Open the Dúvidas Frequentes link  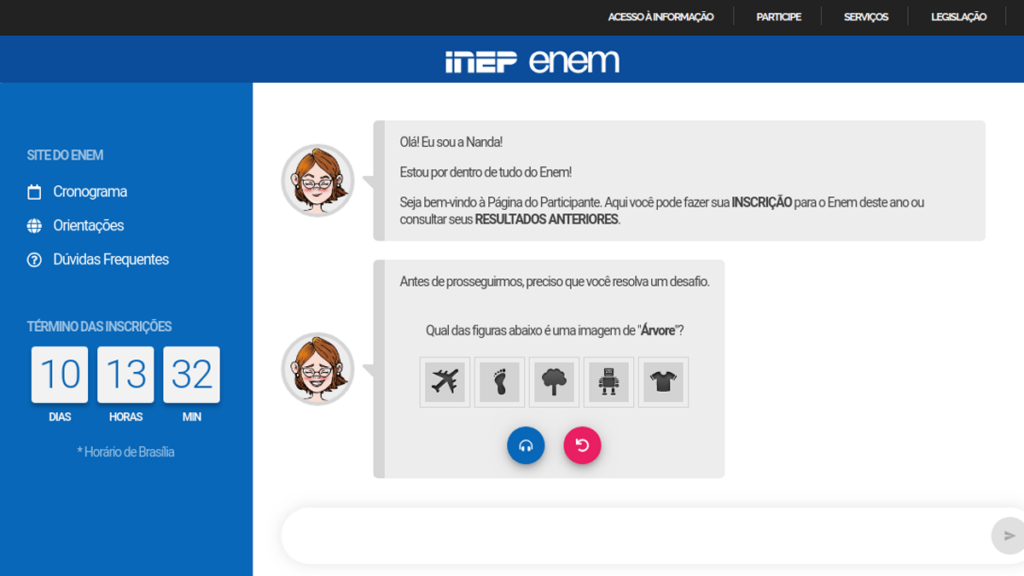(111, 260)
